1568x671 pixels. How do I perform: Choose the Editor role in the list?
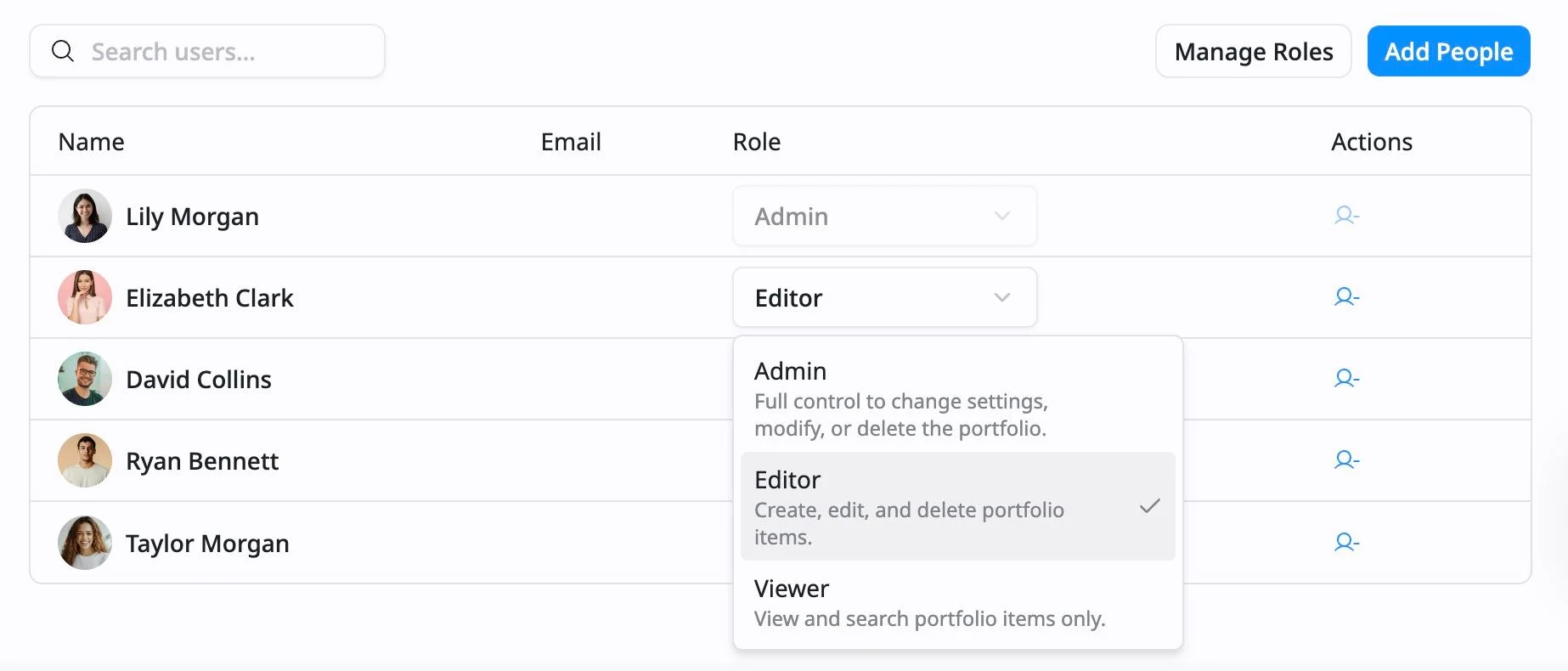click(x=957, y=506)
